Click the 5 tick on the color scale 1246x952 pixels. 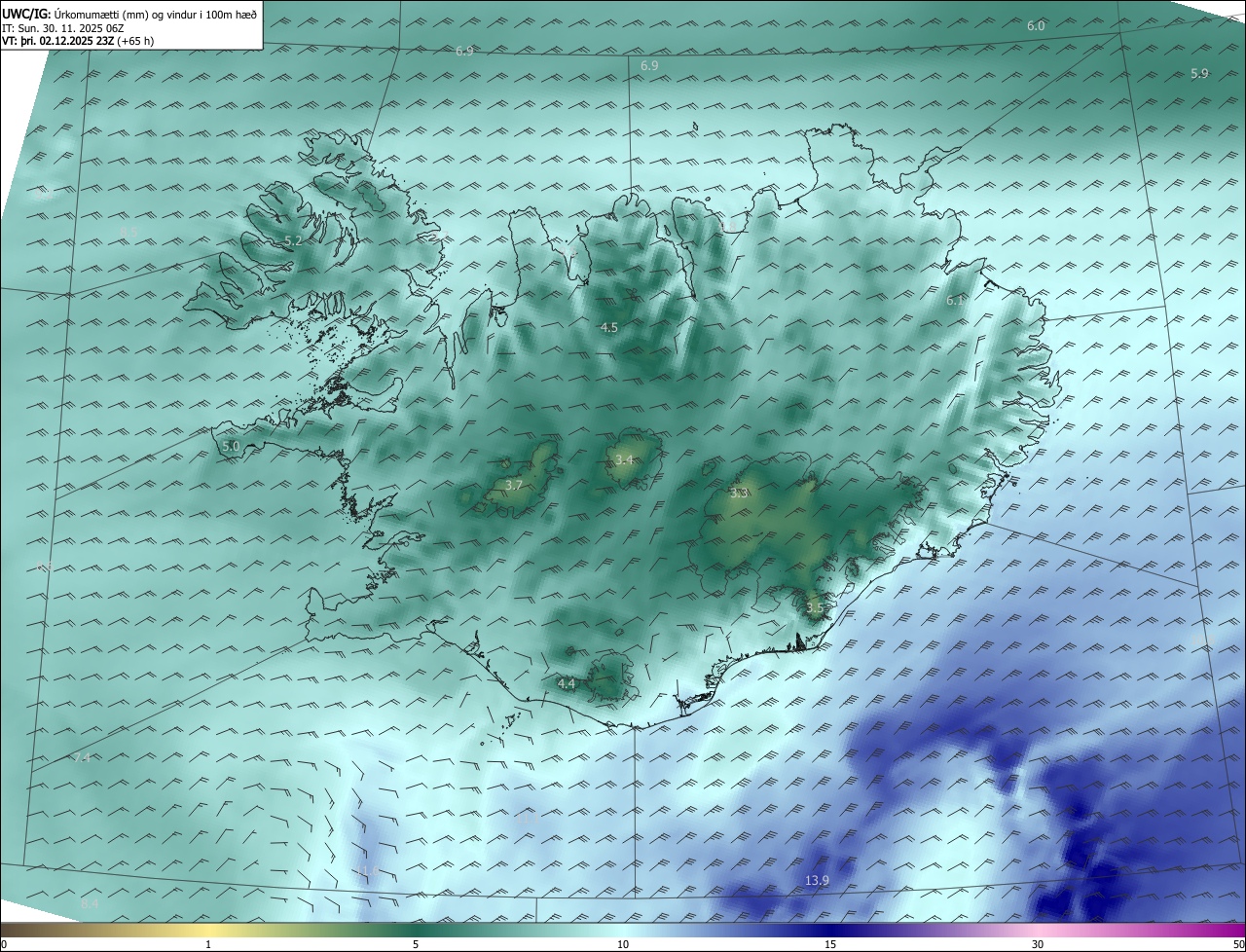pos(416,944)
